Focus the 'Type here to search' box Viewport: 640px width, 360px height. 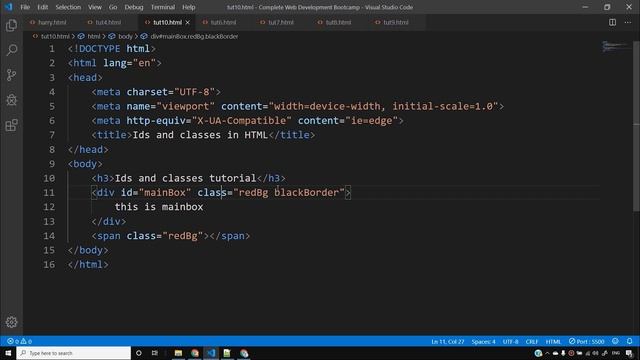click(73, 353)
